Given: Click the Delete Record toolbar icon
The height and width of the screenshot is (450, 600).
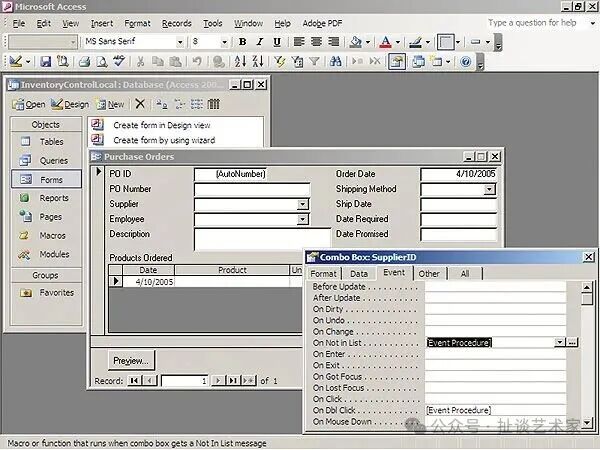Looking at the screenshot, I should click(375, 62).
